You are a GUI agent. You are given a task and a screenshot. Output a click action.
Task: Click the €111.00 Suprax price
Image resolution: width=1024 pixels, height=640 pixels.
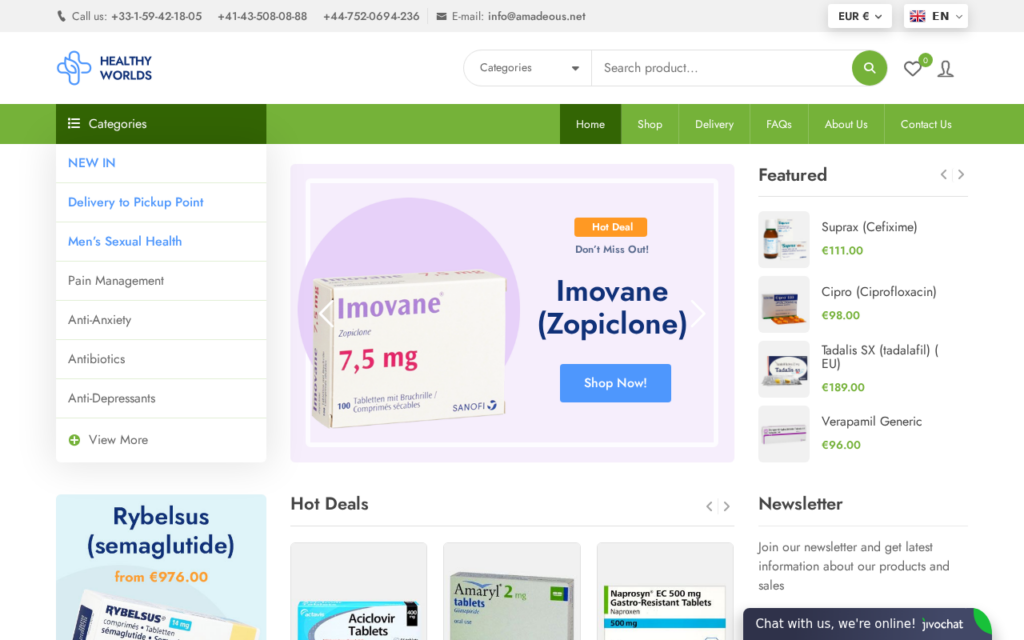[842, 251]
